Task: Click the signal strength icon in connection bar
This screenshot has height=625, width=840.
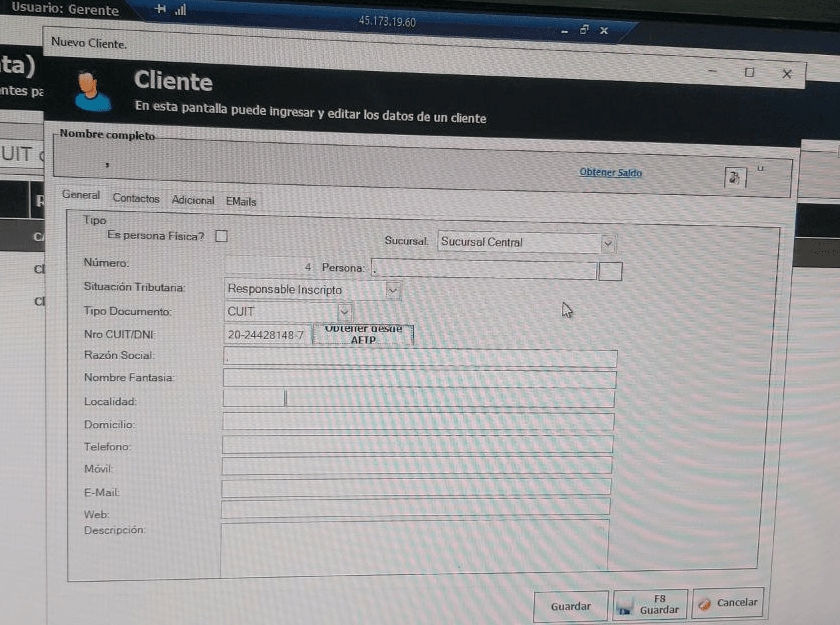Action: [181, 10]
